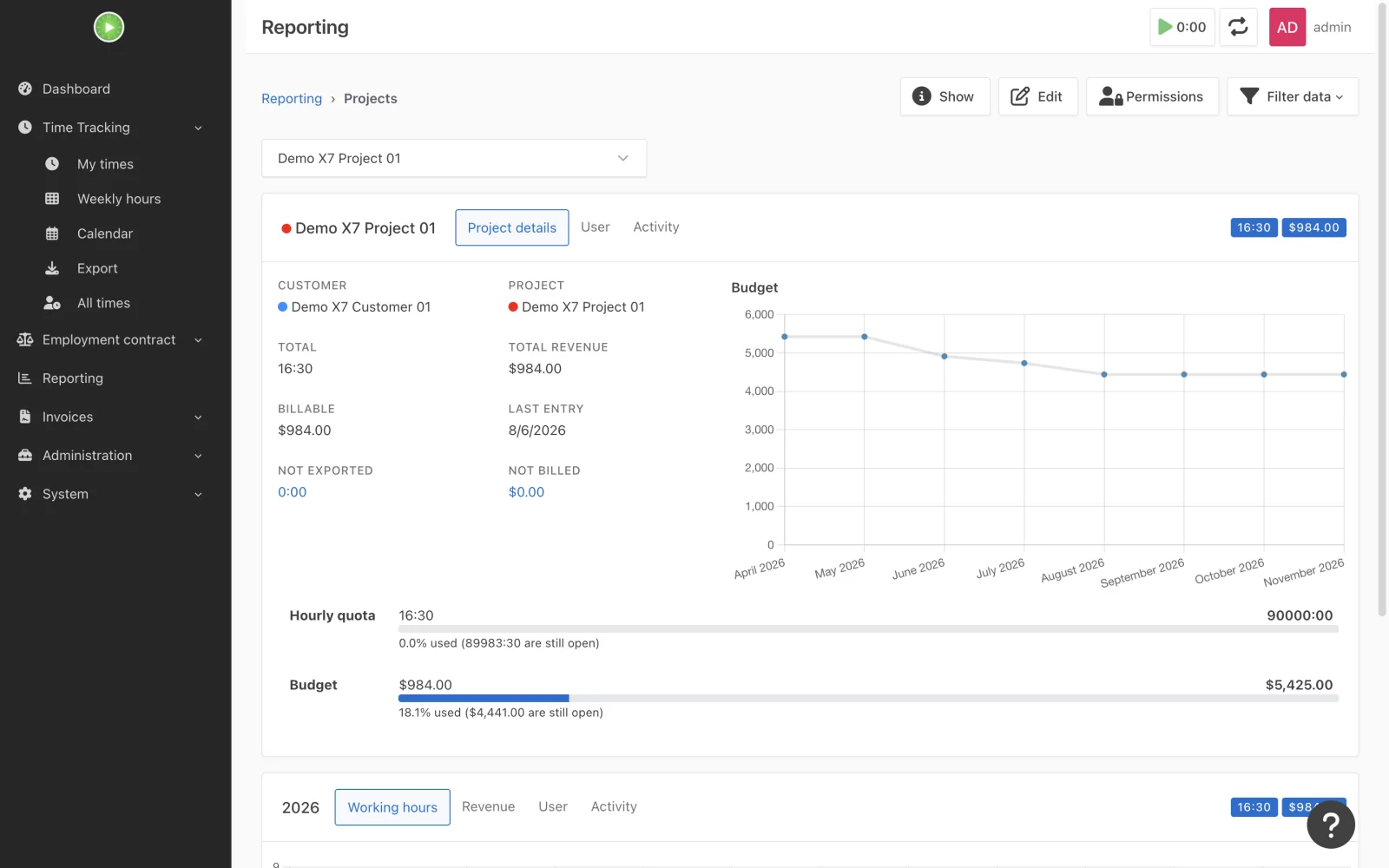Click the Reporting breadcrumb link

tap(292, 98)
